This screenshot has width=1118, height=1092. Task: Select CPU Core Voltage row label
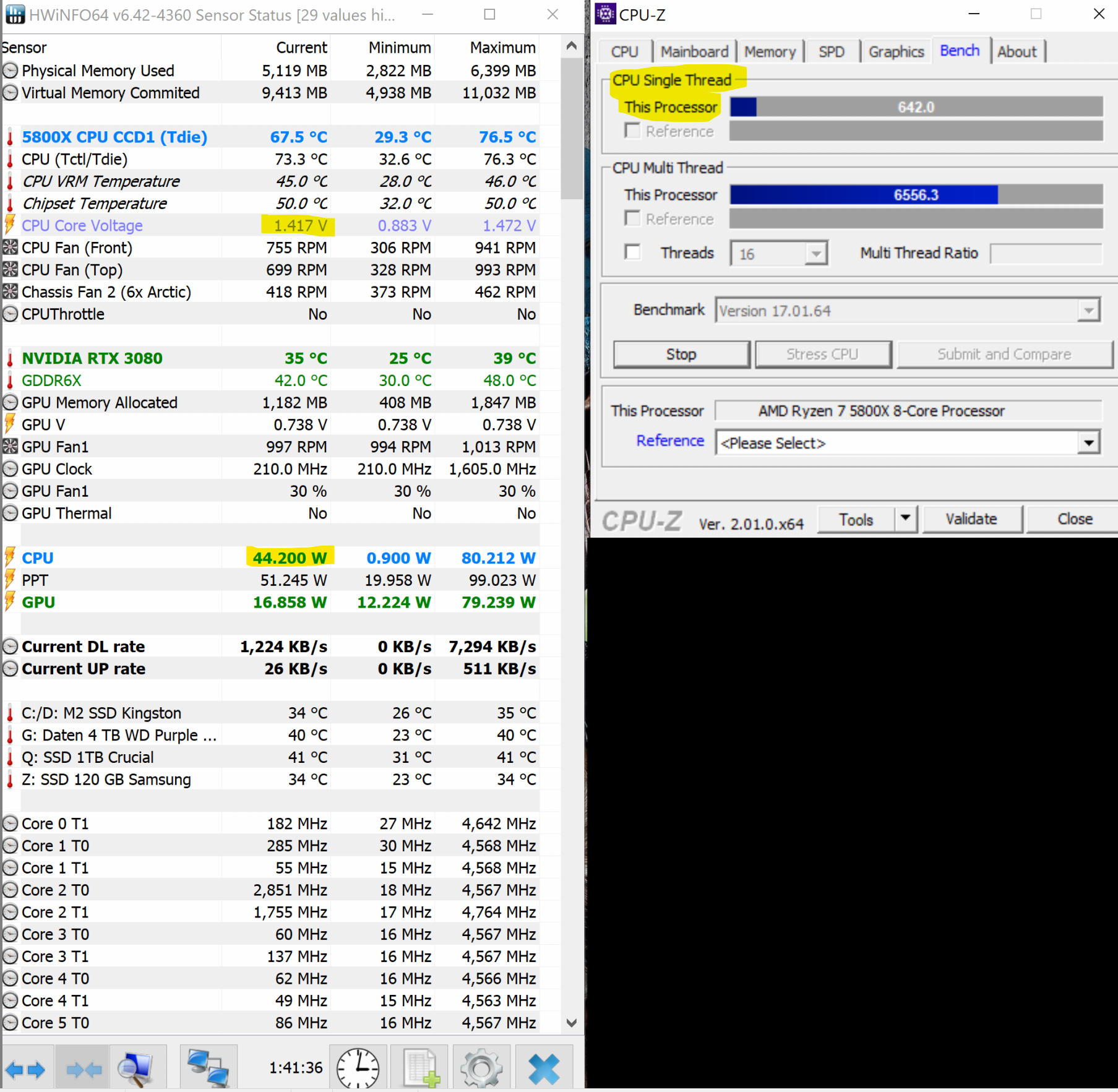click(x=82, y=225)
